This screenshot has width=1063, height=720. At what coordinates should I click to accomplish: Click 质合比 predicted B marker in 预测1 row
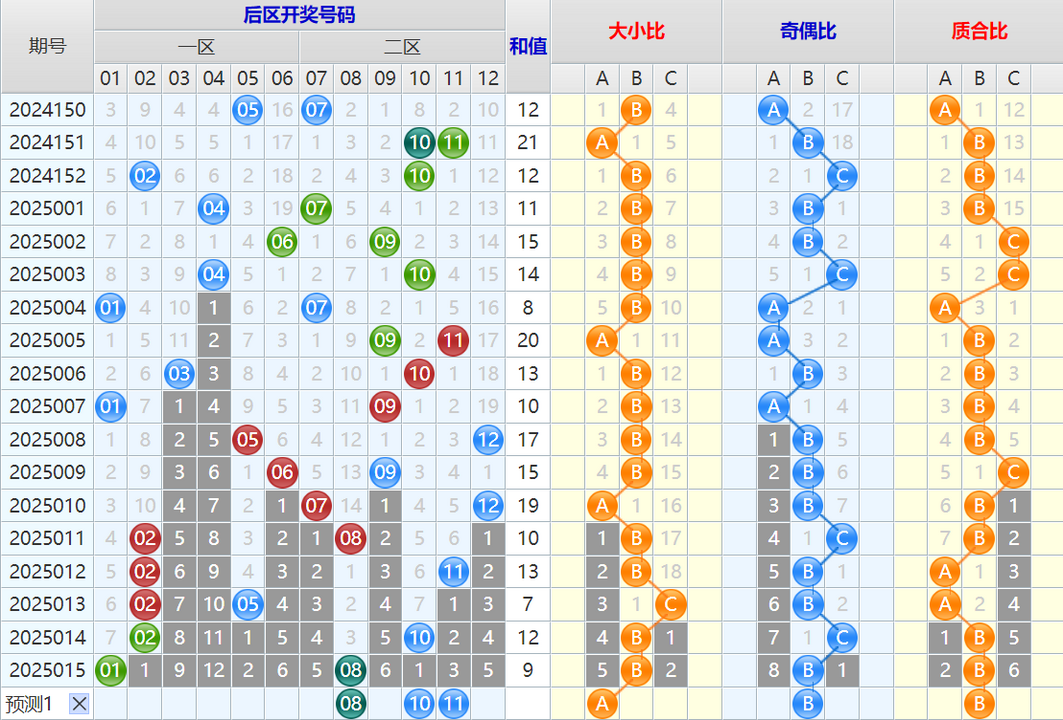click(979, 704)
